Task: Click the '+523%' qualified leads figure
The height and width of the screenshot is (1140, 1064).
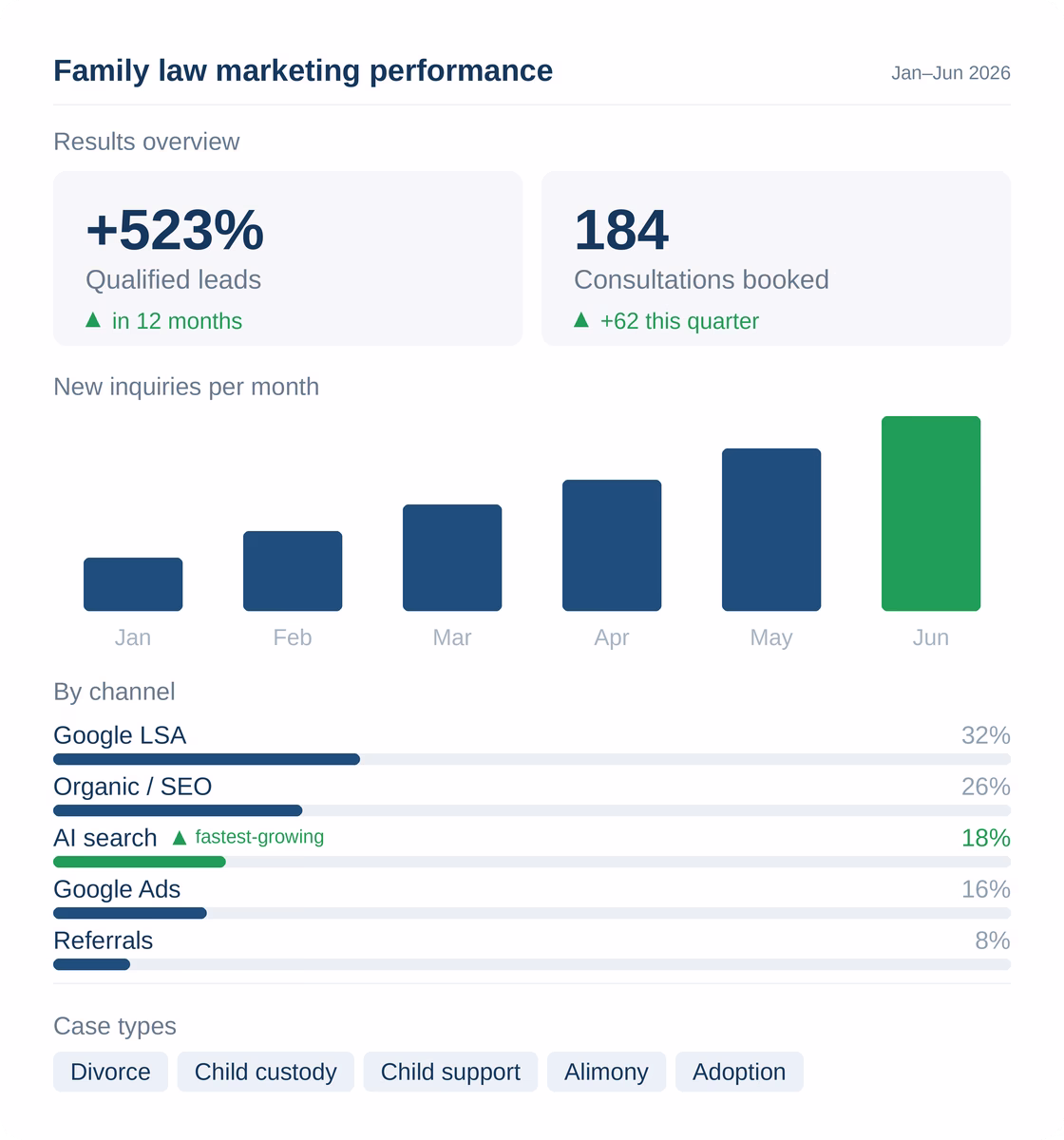Action: (x=175, y=230)
